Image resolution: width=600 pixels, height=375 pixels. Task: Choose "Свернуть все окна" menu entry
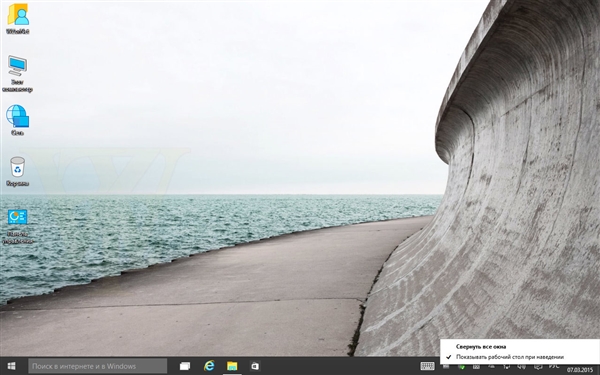481,347
